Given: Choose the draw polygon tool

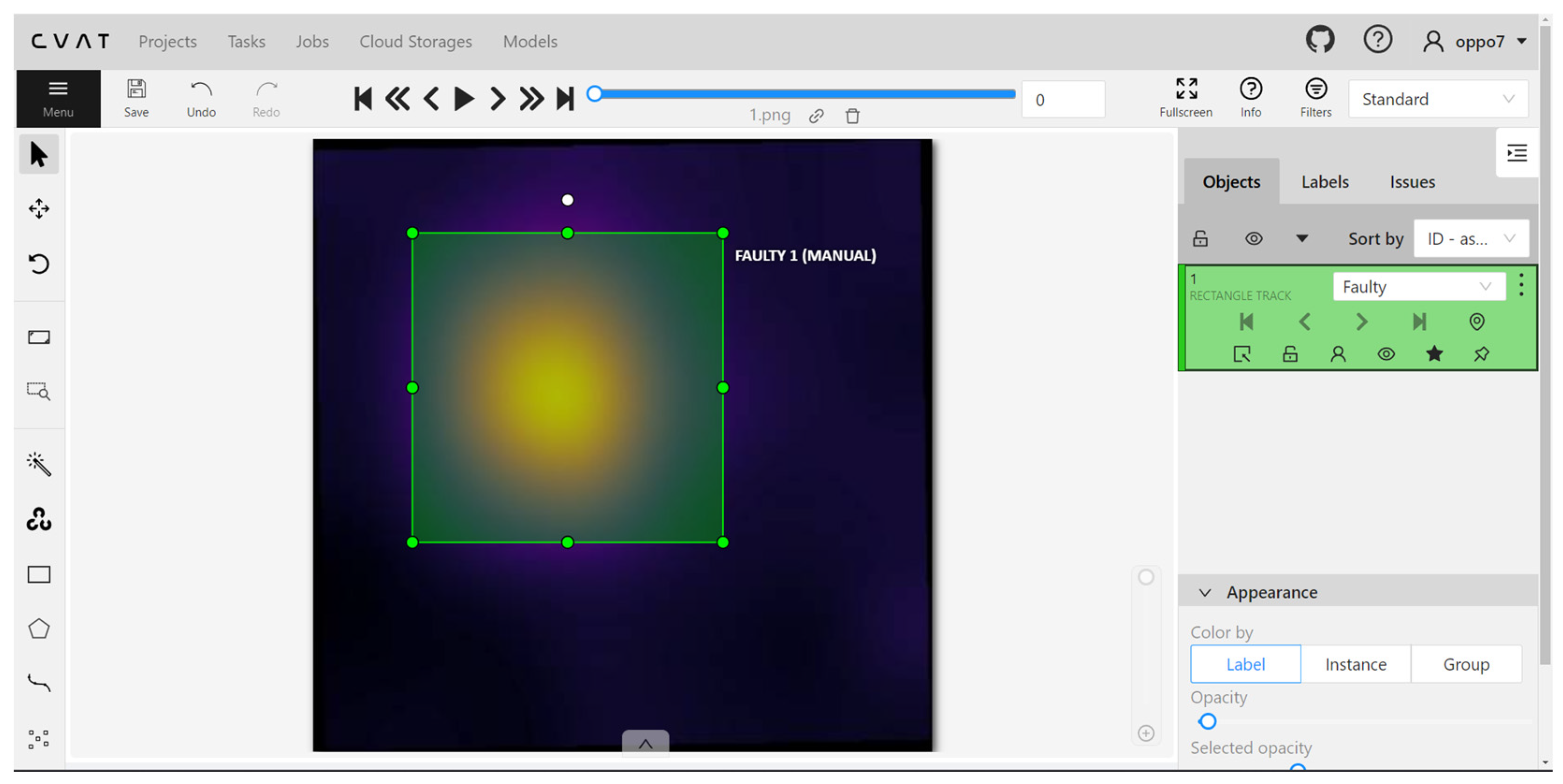Looking at the screenshot, I should (39, 629).
